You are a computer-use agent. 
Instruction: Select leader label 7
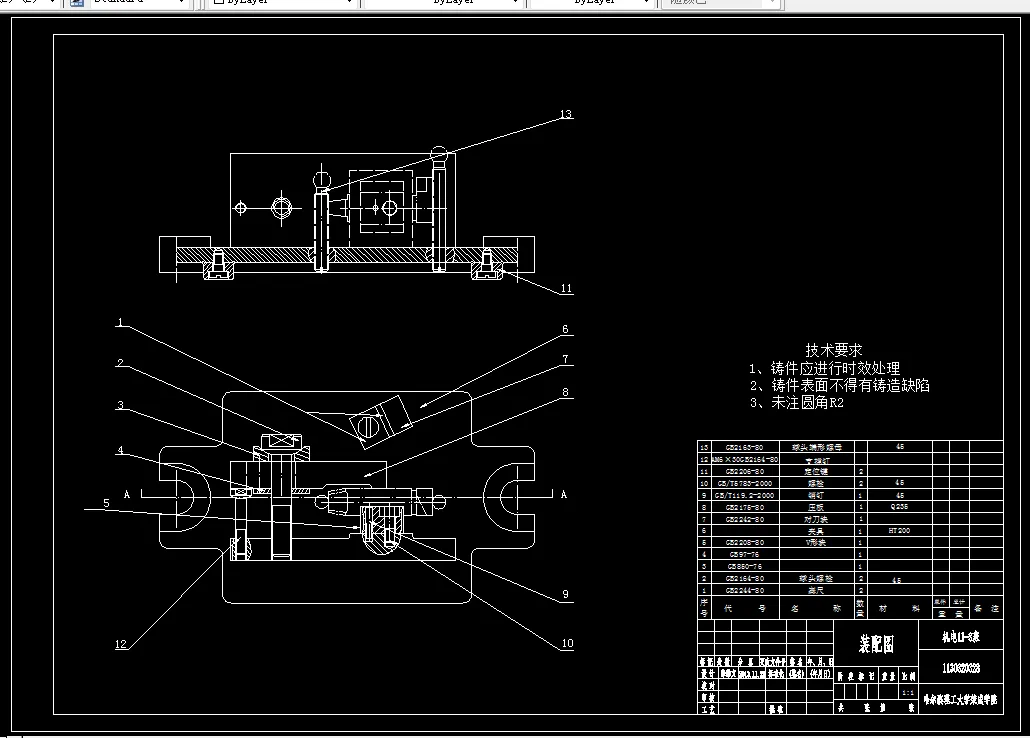point(565,359)
